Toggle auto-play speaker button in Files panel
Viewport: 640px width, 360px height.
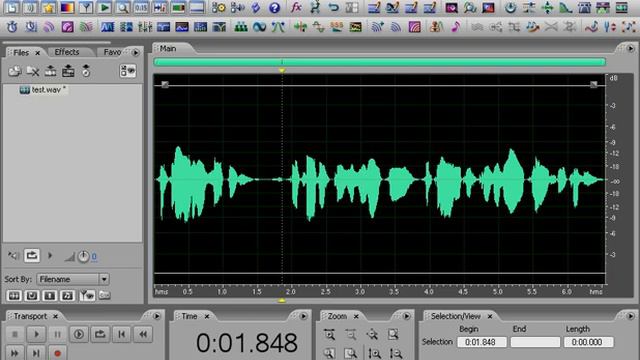point(13,256)
